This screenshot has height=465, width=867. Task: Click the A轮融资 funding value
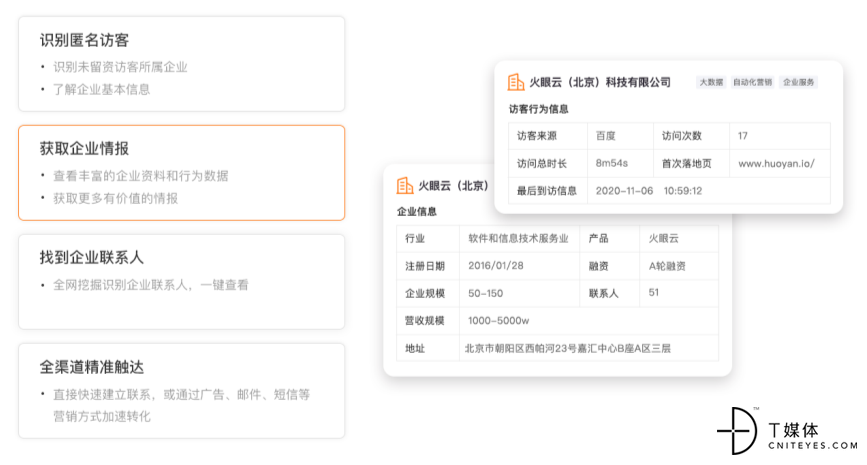[667, 266]
